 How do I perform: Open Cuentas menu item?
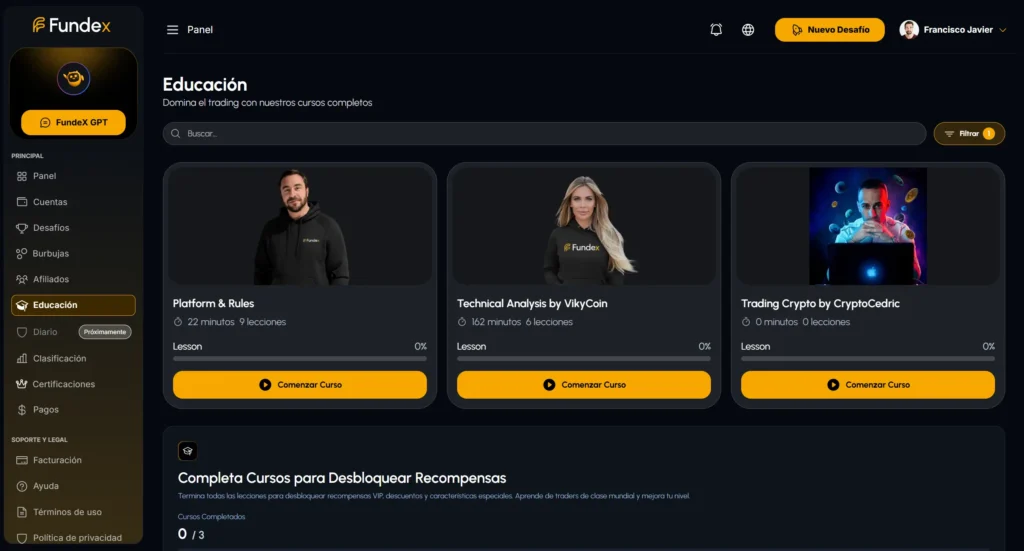50,202
